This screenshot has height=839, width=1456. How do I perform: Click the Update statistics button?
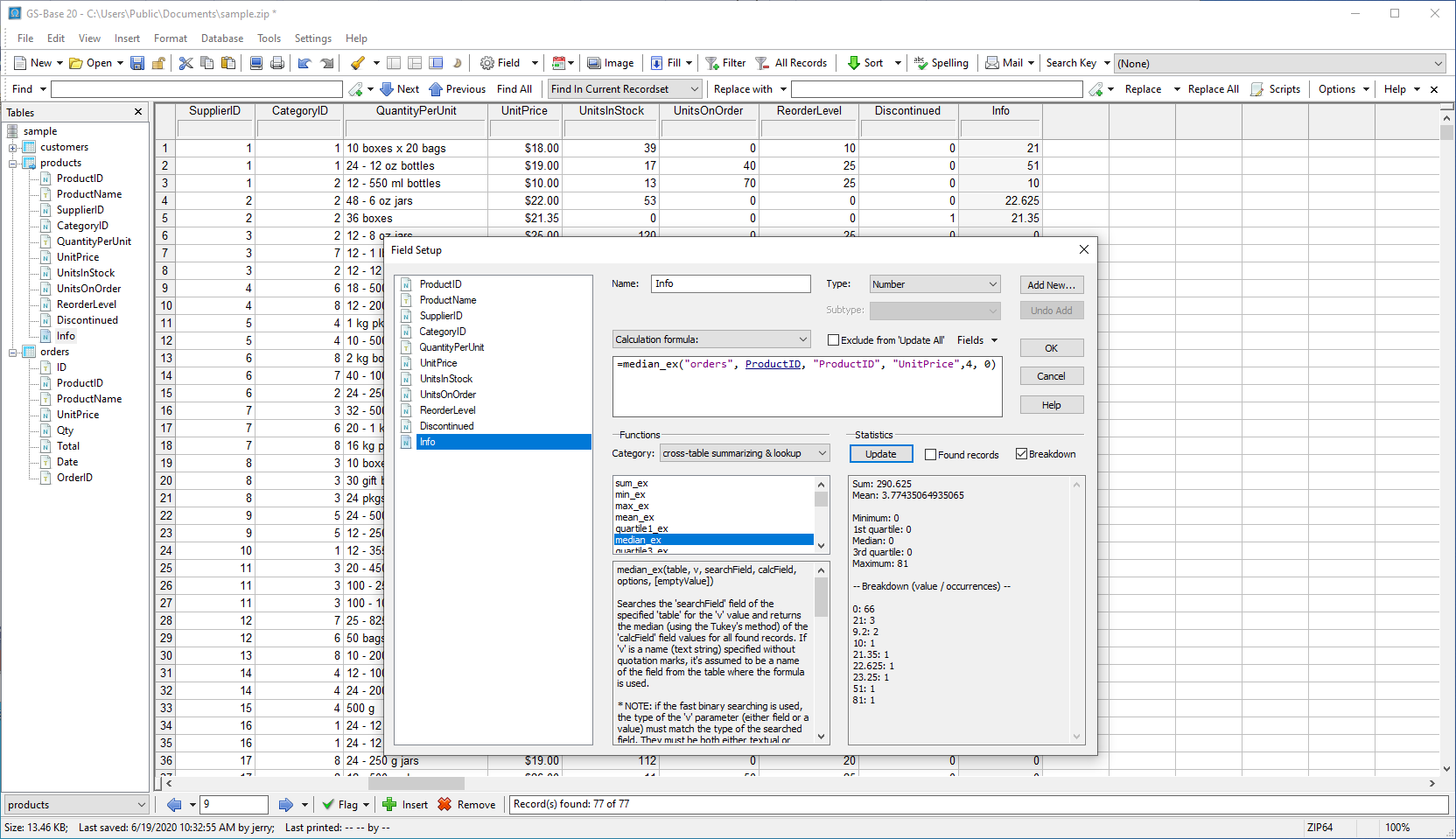(x=881, y=454)
